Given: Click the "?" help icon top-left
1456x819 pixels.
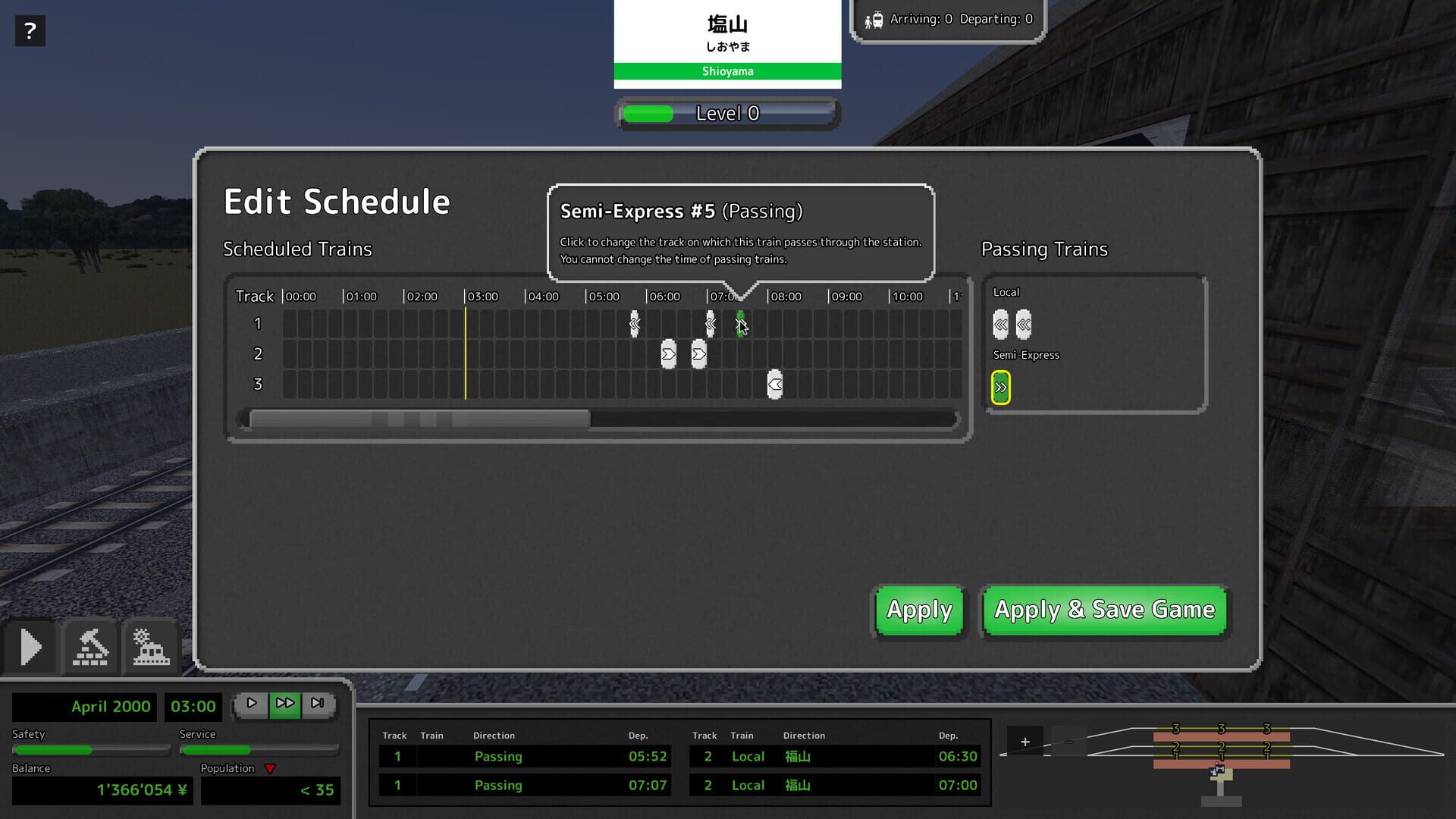Looking at the screenshot, I should coord(30,30).
